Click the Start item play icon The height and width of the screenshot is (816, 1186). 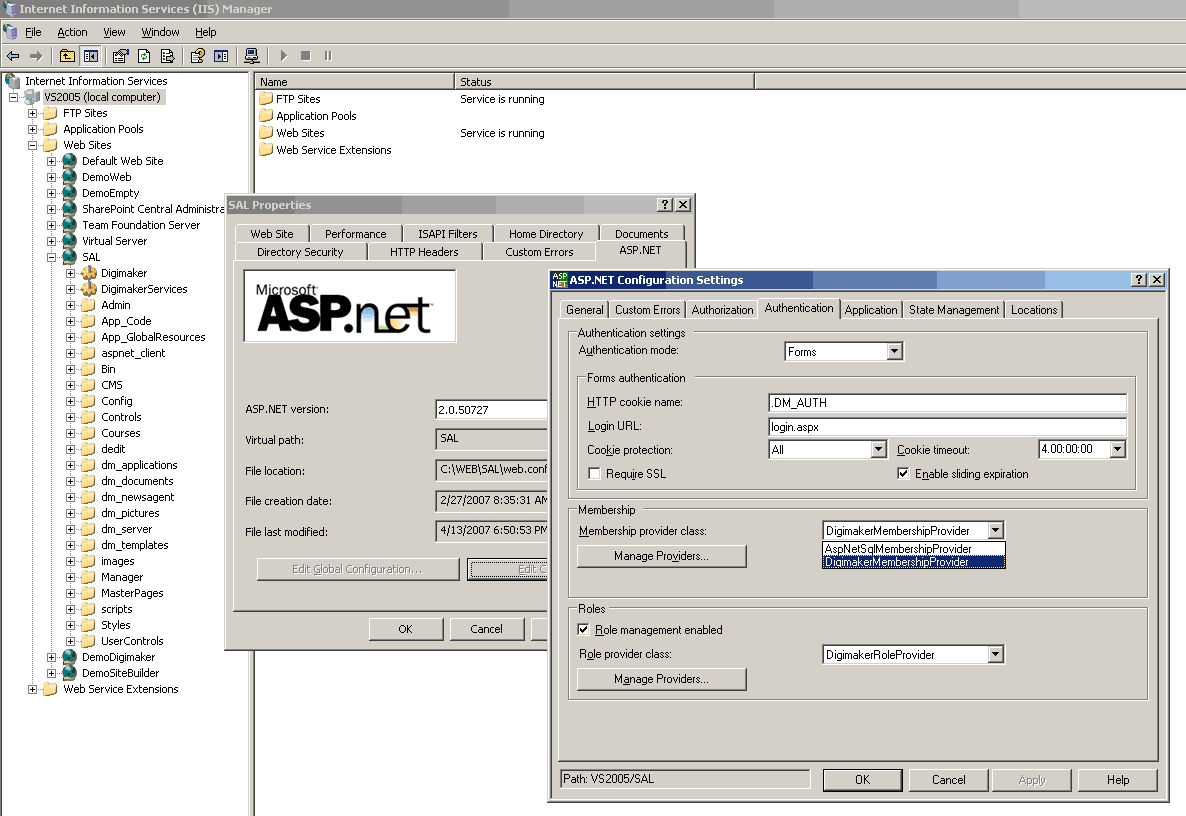284,56
